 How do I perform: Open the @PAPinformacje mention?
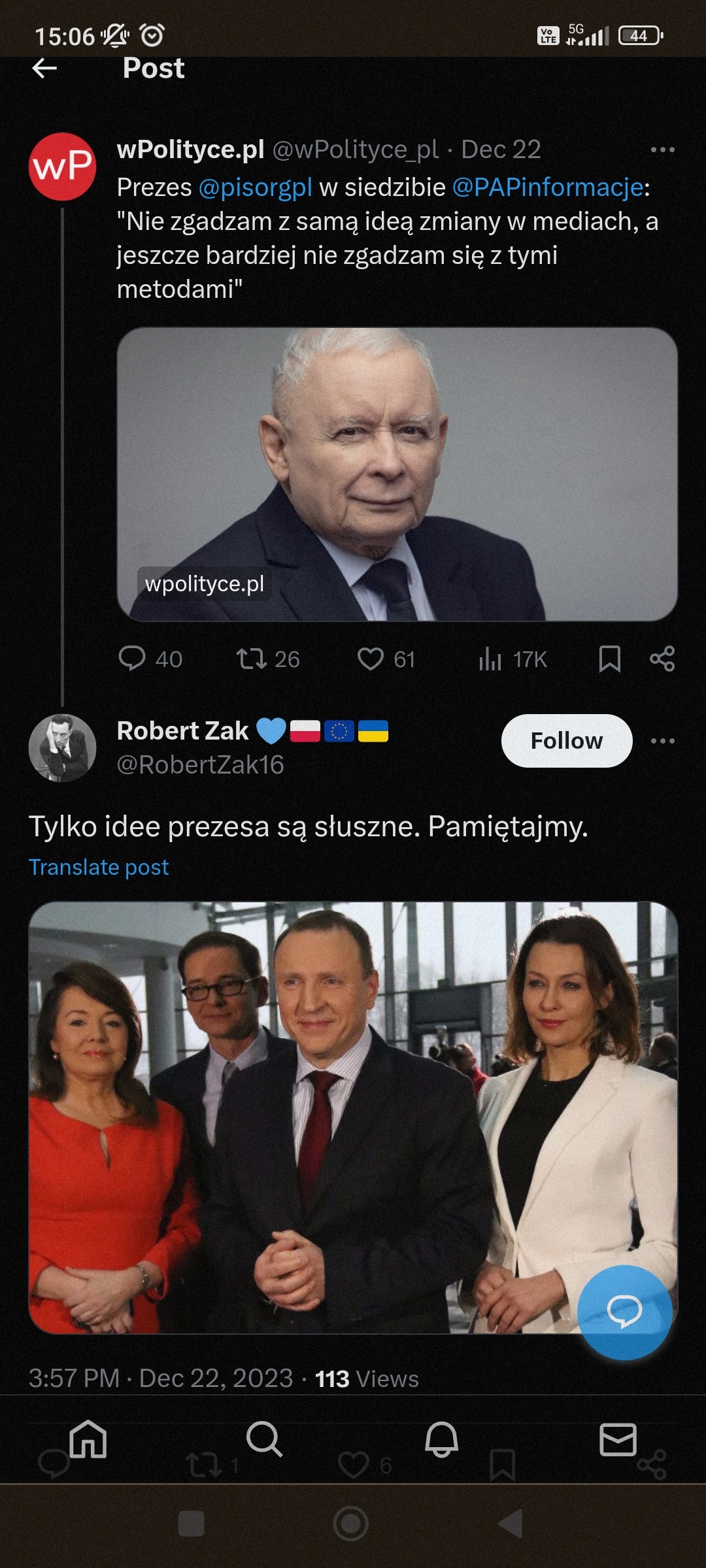pyautogui.click(x=548, y=188)
